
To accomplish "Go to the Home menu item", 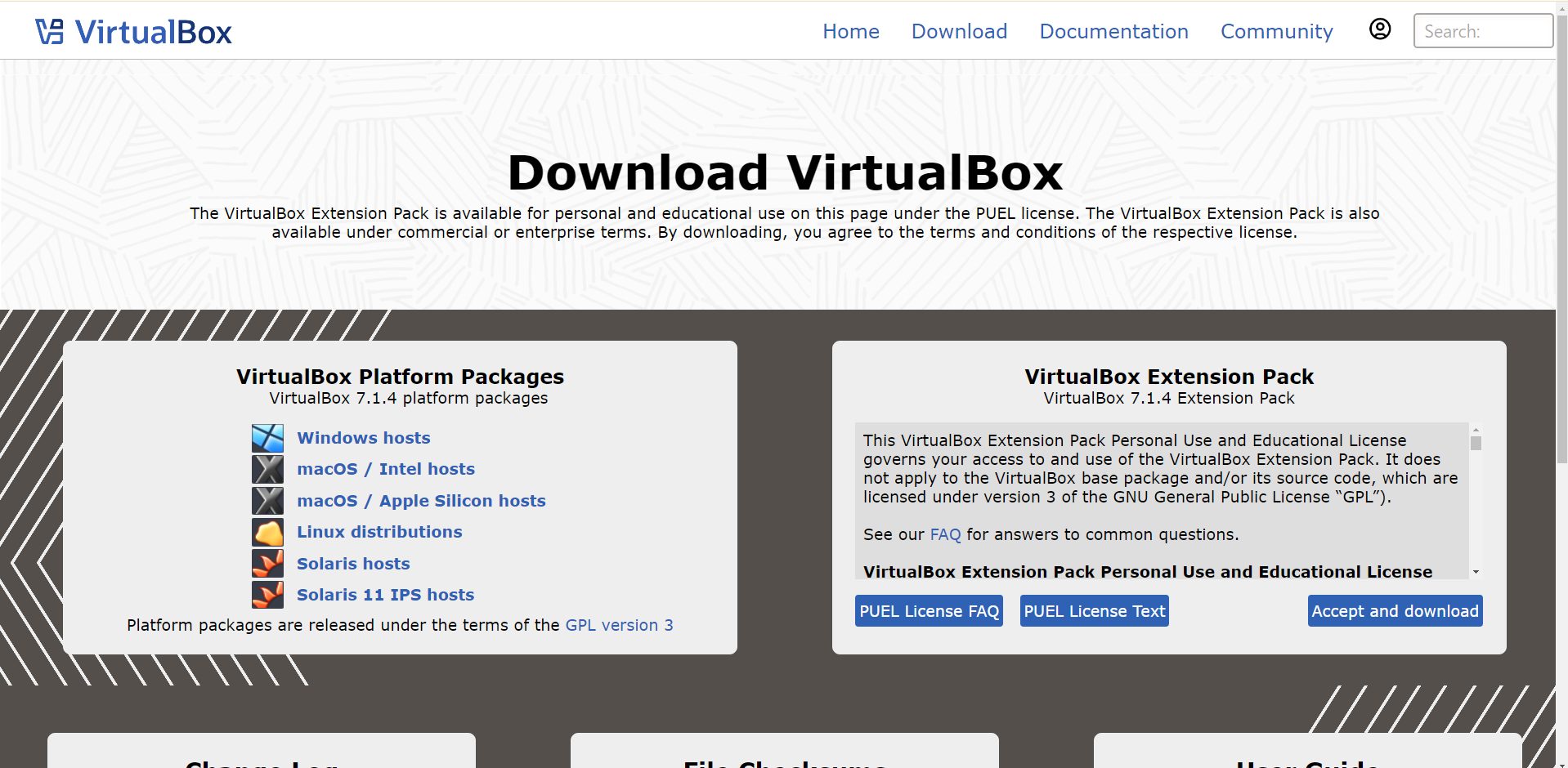I will click(x=851, y=31).
